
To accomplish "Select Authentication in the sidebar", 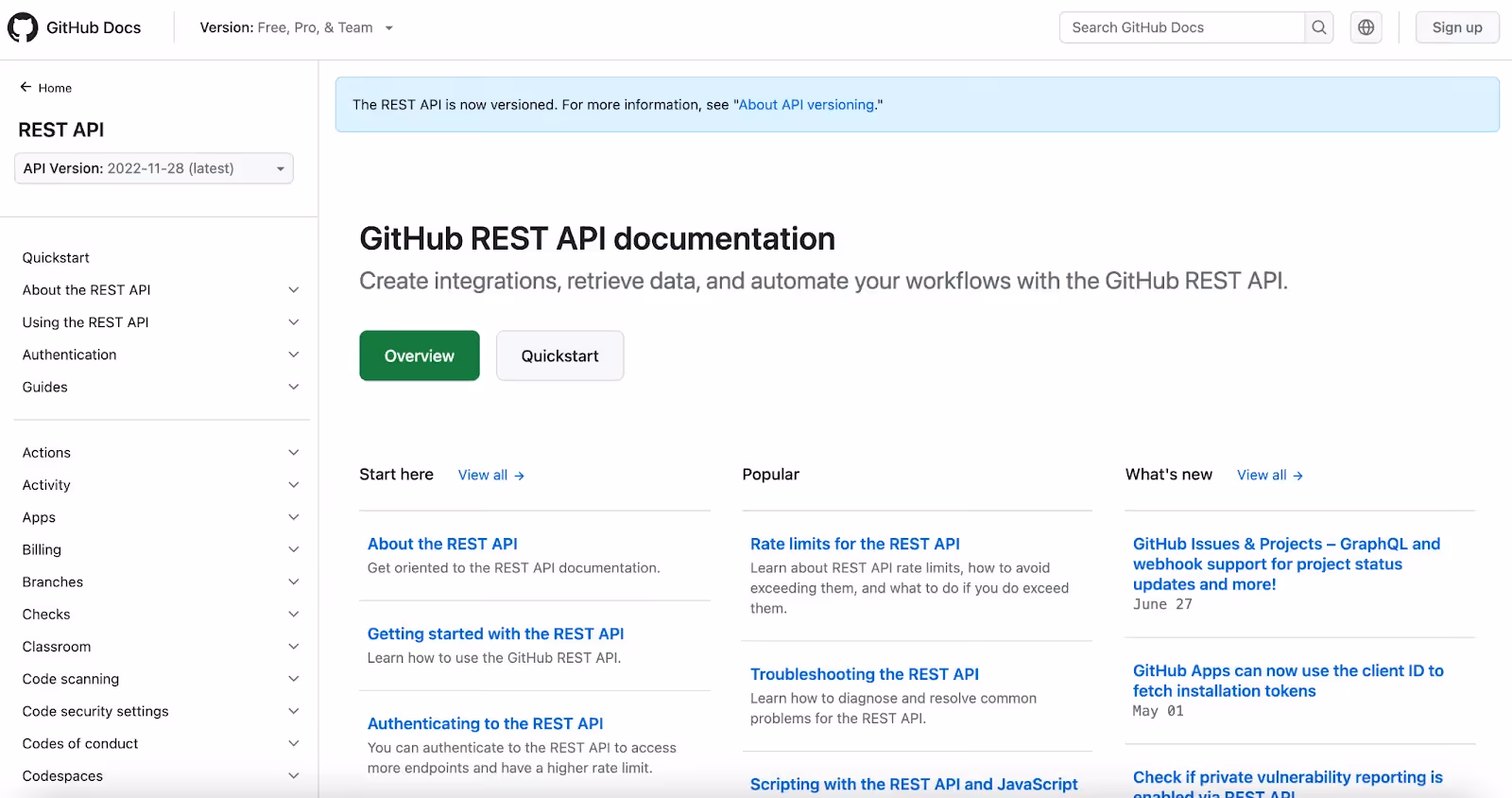I will pyautogui.click(x=69, y=355).
